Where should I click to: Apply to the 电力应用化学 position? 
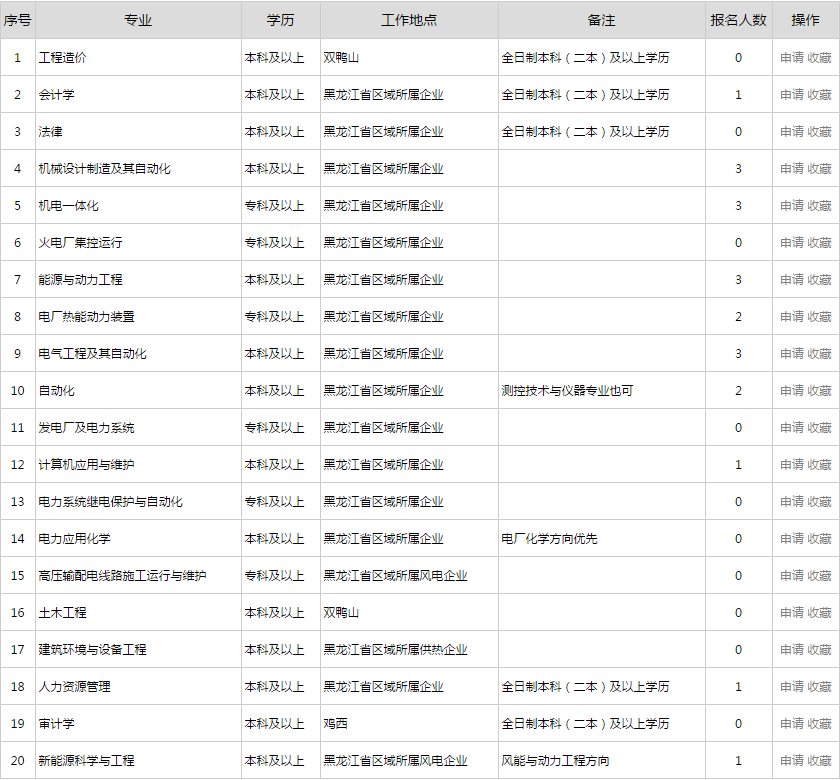[x=792, y=539]
